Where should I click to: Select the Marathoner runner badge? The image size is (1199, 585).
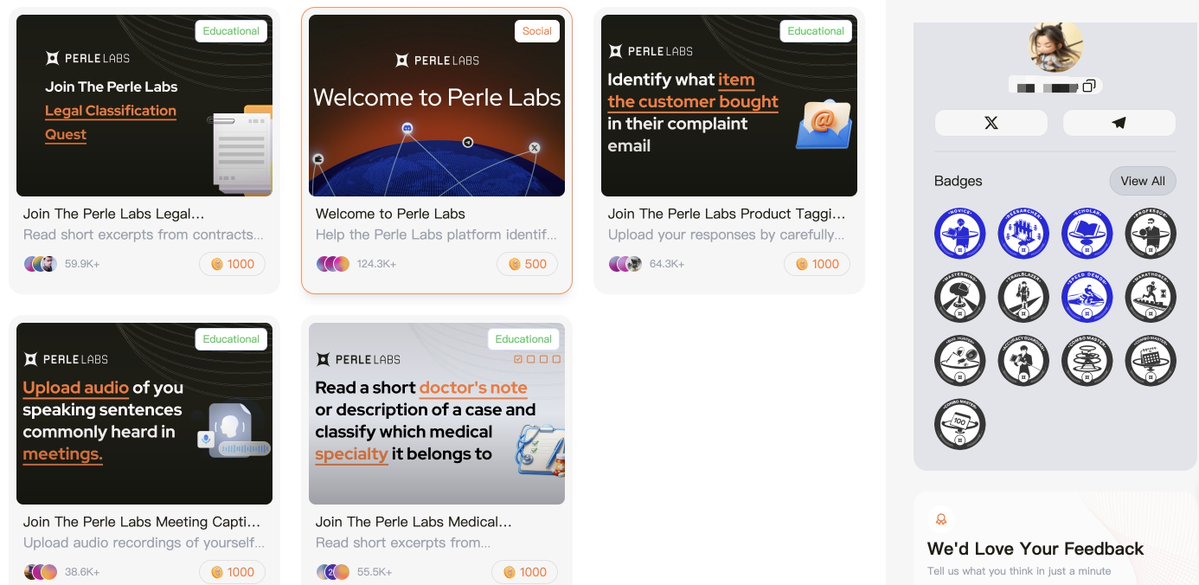pyautogui.click(x=1151, y=297)
